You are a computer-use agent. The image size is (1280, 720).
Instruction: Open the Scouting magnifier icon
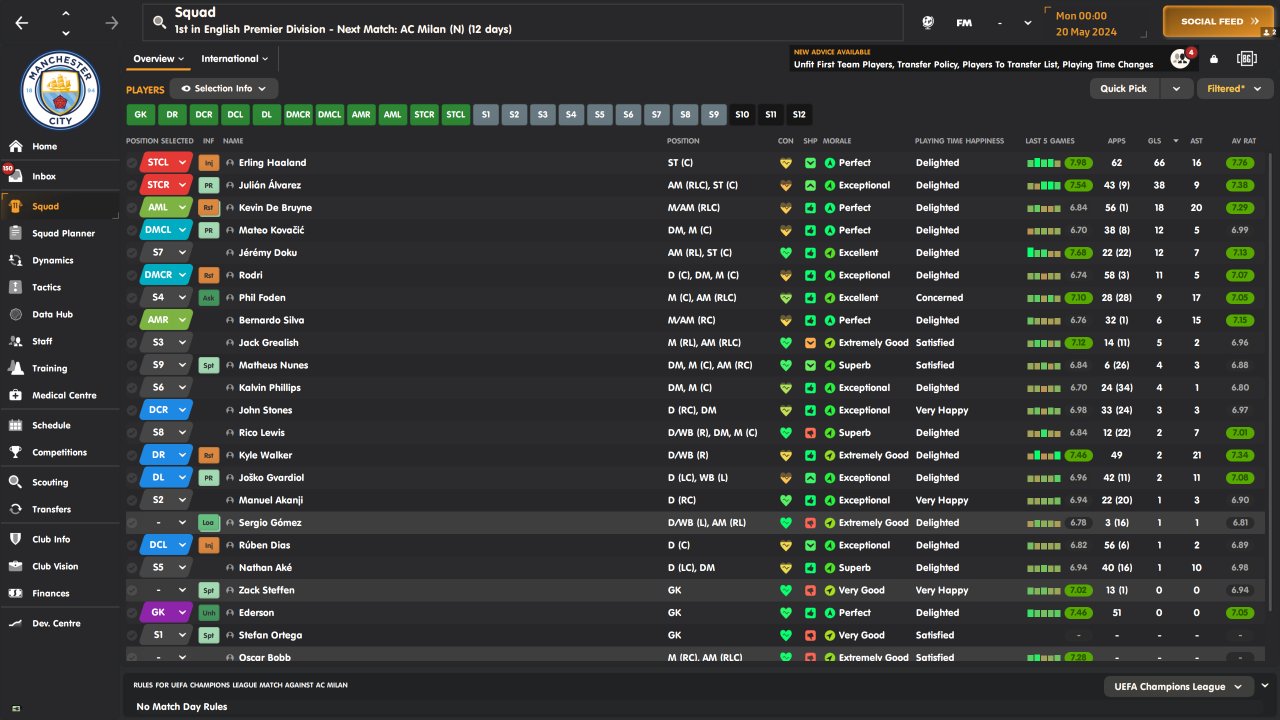pos(15,482)
